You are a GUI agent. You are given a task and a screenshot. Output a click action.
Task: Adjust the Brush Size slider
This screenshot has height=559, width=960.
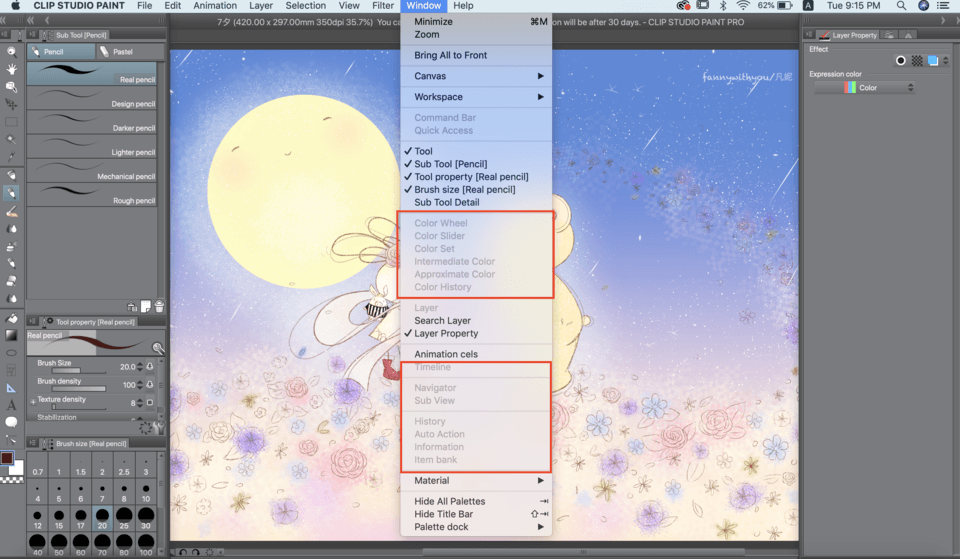[79, 370]
